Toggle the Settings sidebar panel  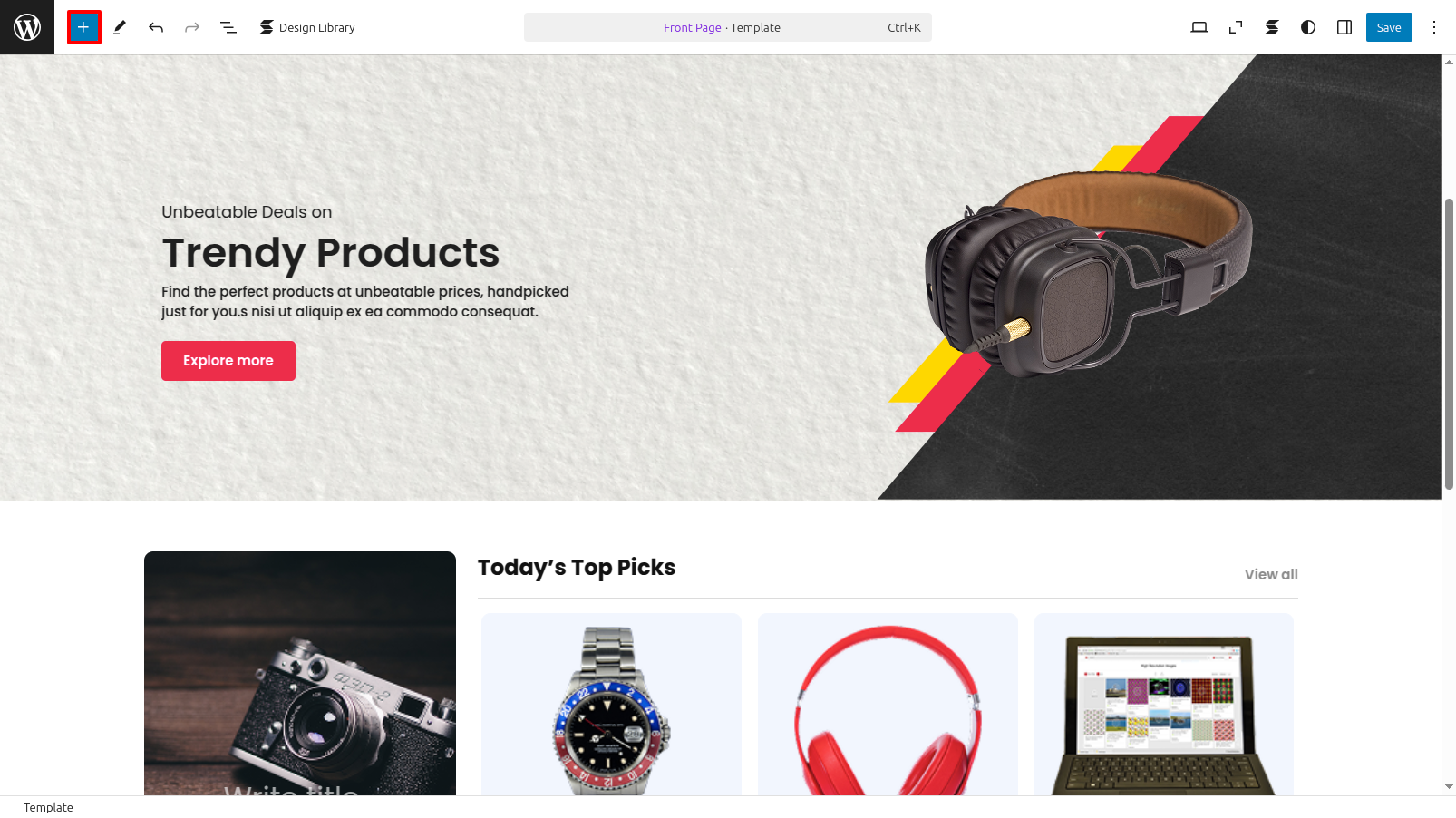pos(1344,27)
